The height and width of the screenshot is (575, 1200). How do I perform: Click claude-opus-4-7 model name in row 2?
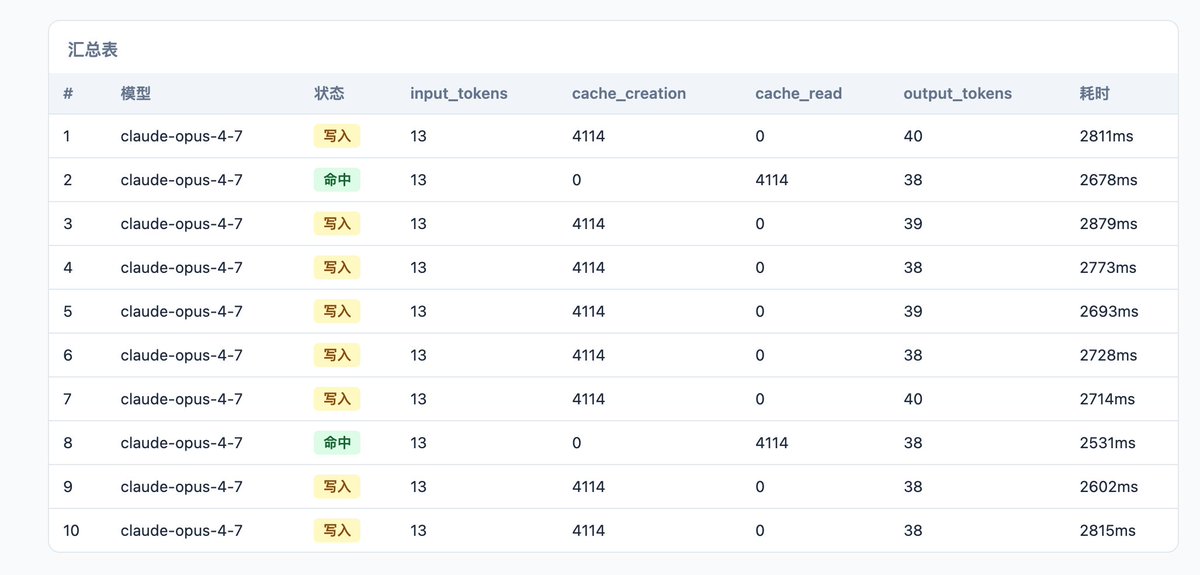[x=181, y=180]
